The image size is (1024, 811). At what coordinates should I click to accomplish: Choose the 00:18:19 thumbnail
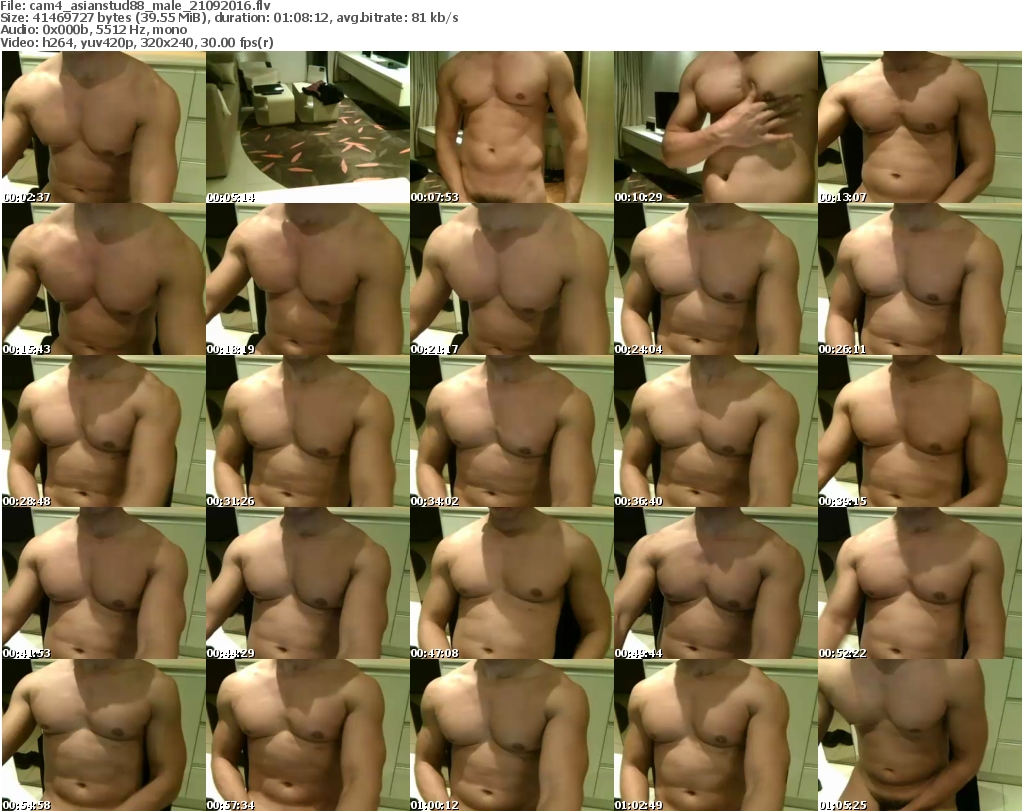pyautogui.click(x=308, y=279)
